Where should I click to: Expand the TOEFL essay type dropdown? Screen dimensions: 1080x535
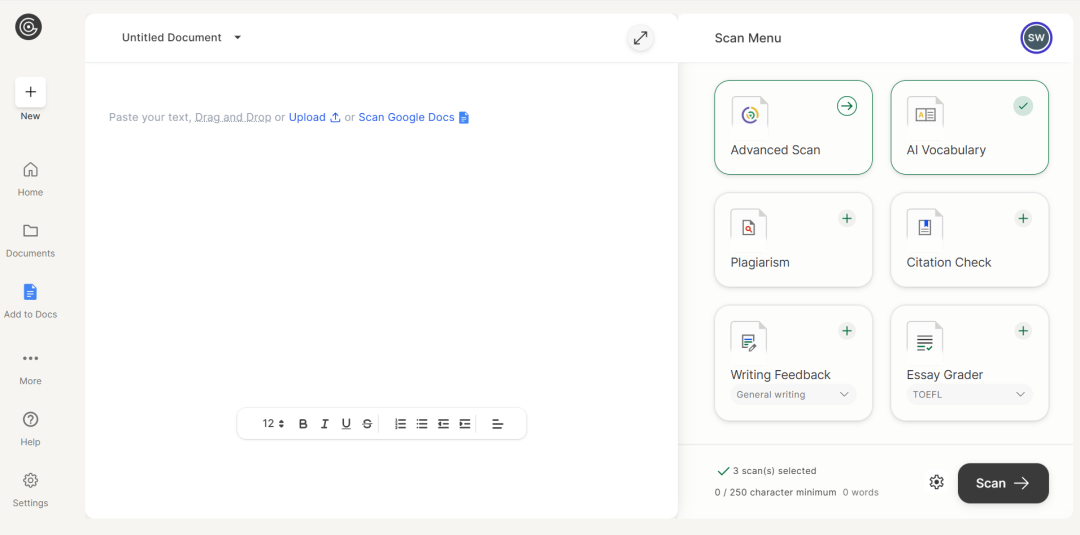pyautogui.click(x=969, y=395)
